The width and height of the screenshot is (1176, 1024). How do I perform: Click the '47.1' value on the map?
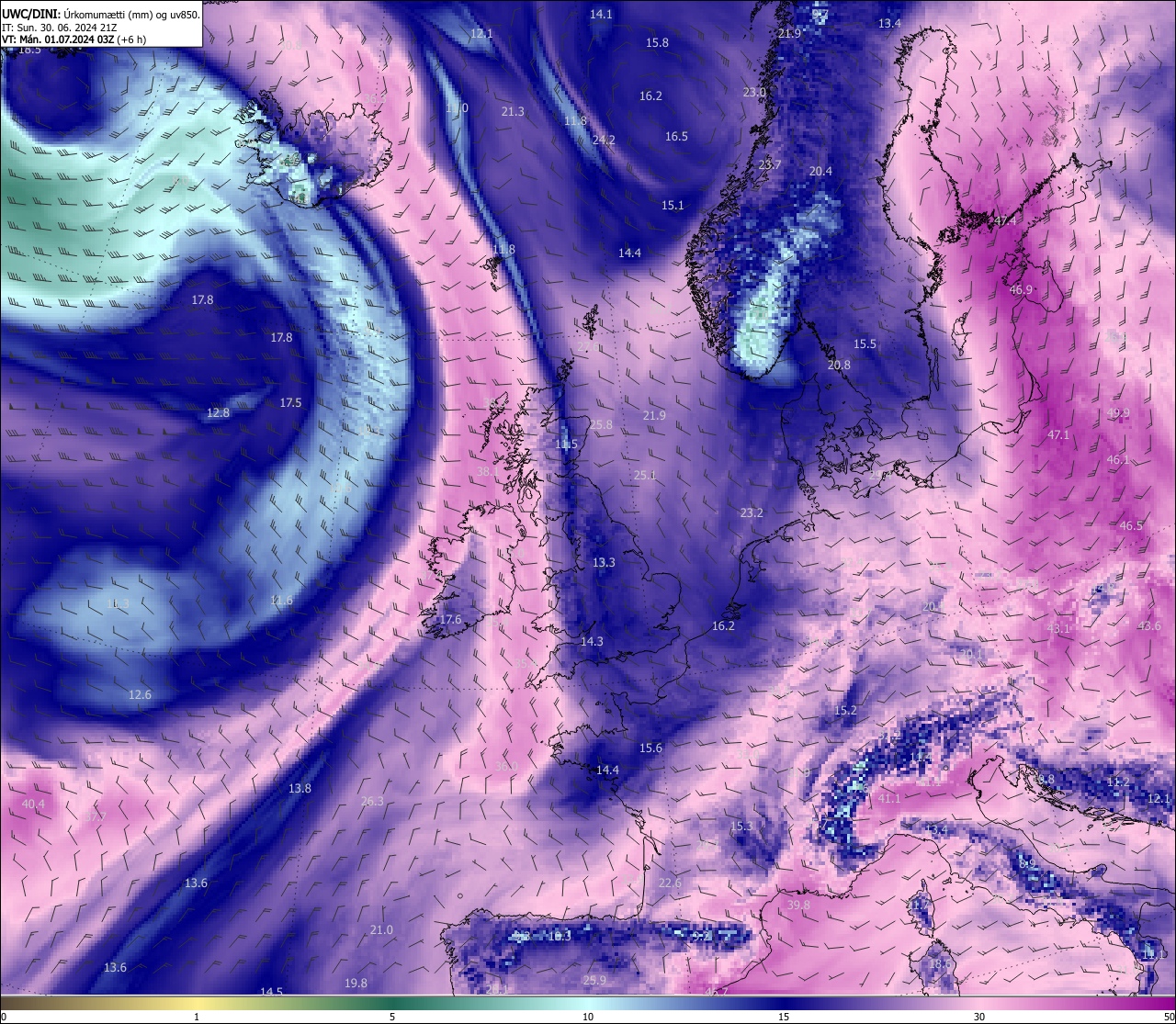[x=1058, y=434]
